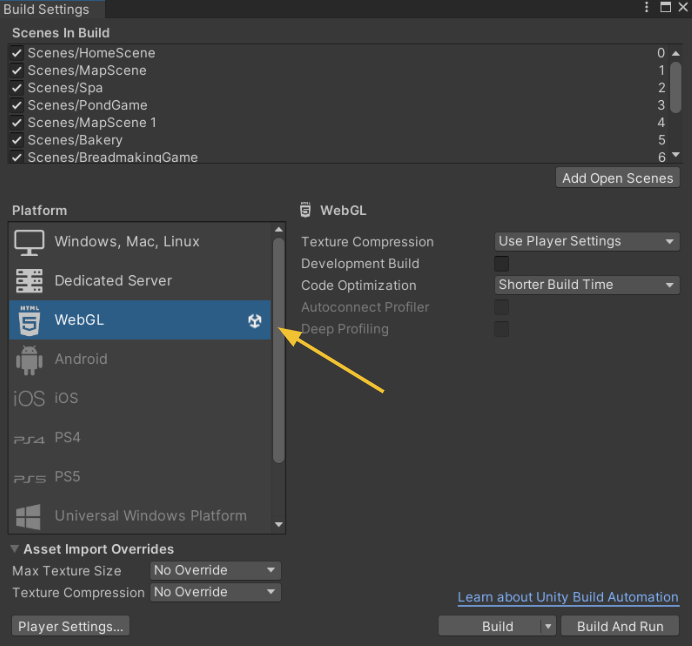Open Asset Import Texture Compression override dropdown

coord(215,592)
